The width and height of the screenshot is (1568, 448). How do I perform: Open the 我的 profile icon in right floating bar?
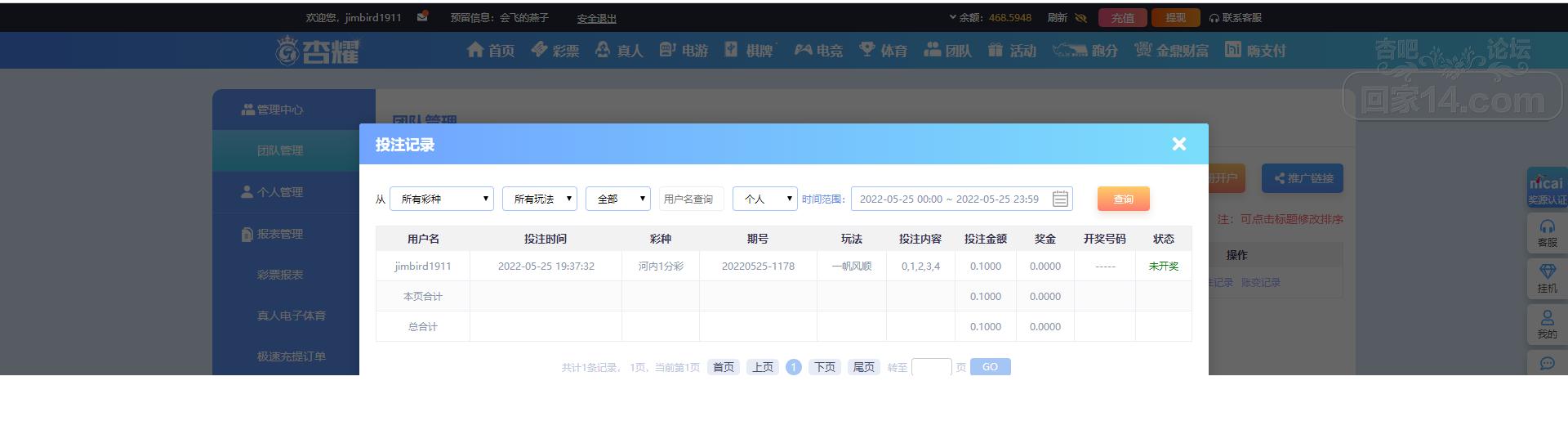coord(1547,325)
